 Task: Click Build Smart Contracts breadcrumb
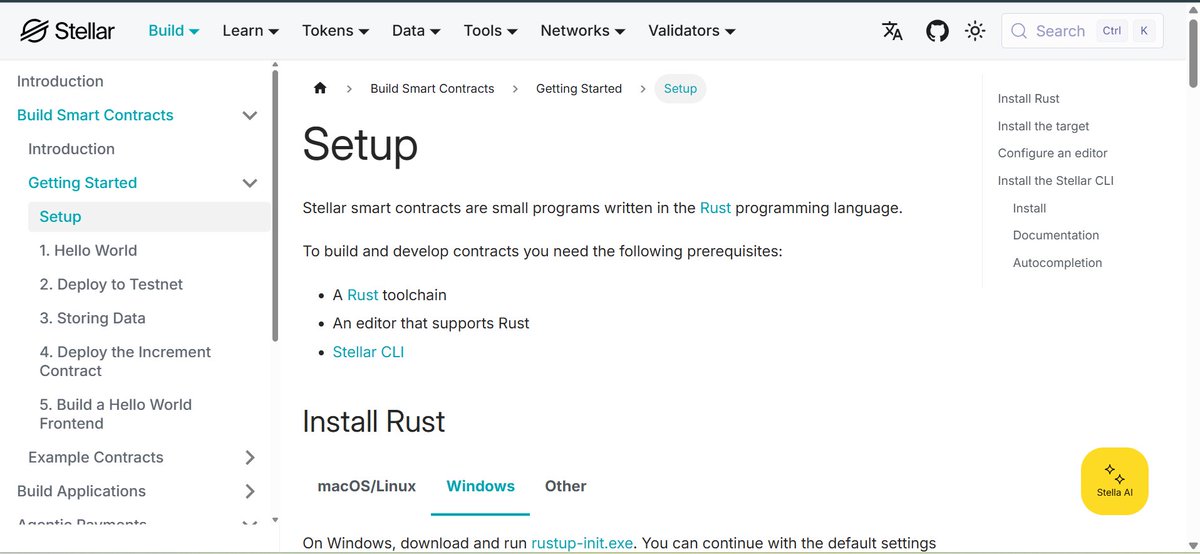point(432,89)
